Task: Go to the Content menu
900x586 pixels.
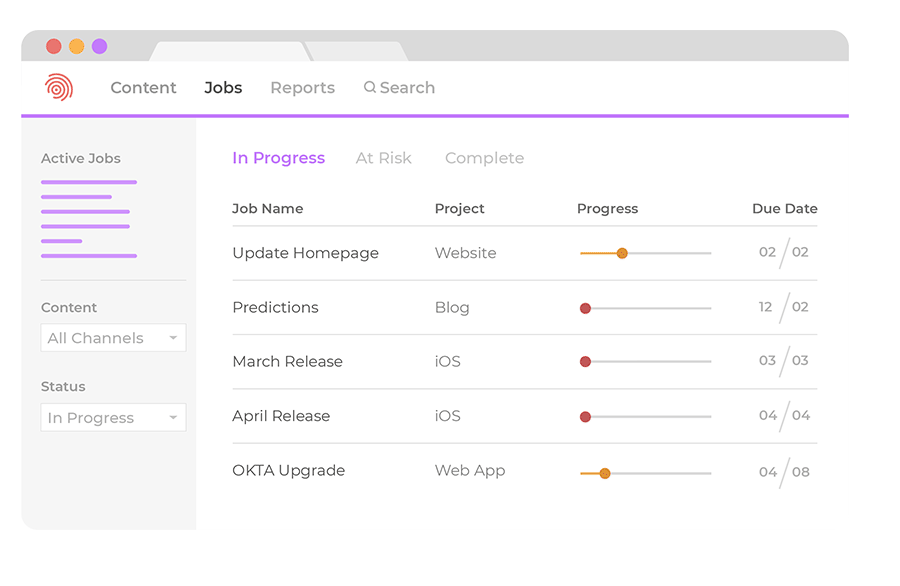Action: pos(143,88)
